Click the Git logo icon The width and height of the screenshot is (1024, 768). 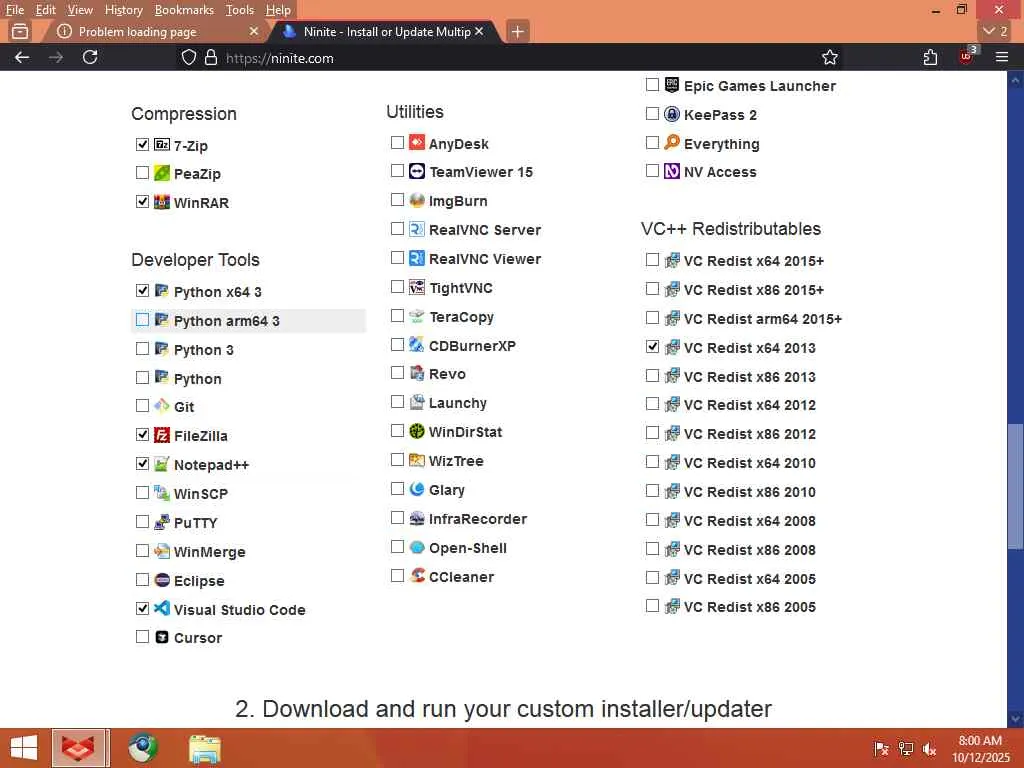(162, 406)
